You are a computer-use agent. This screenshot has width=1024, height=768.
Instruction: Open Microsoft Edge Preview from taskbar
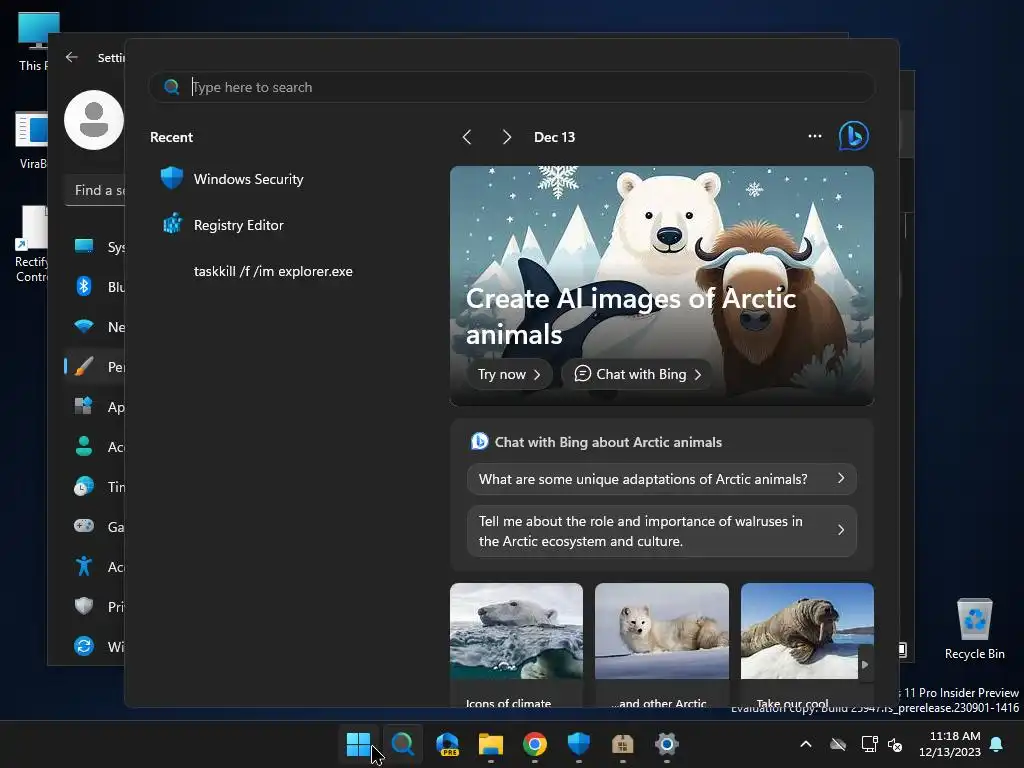[447, 744]
